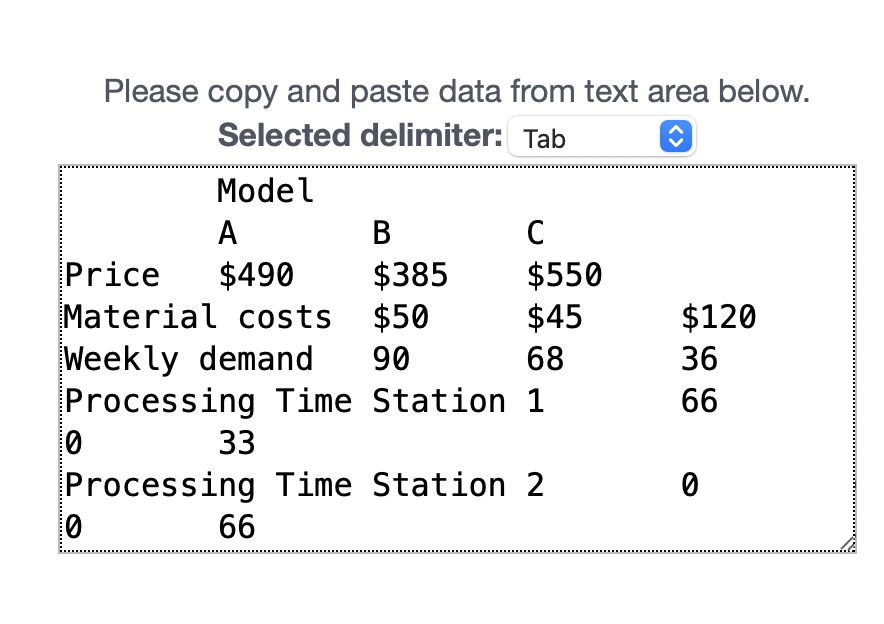Screen dimensions: 884x624
Task: Click the blue stepper chevrons on delimiter selector
Action: pyautogui.click(x=676, y=136)
